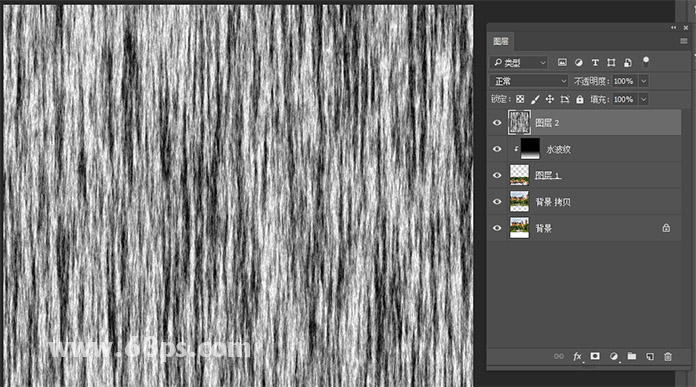
Task: Select the 背景 拷贝 layer
Action: (584, 202)
